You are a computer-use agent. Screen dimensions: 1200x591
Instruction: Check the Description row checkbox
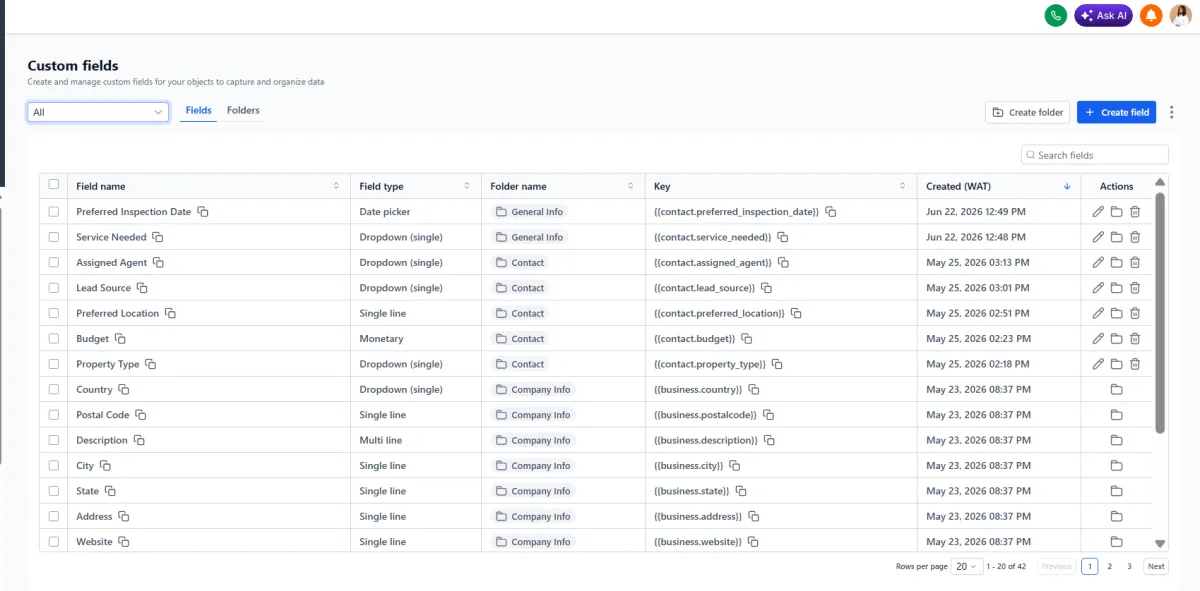point(54,440)
